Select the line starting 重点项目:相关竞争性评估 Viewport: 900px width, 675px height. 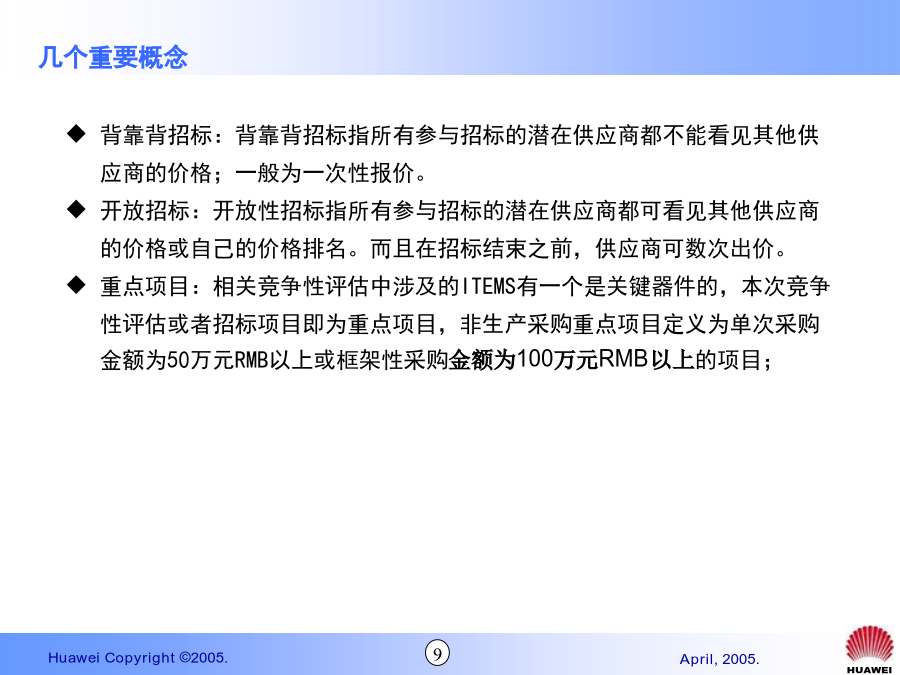[465, 286]
